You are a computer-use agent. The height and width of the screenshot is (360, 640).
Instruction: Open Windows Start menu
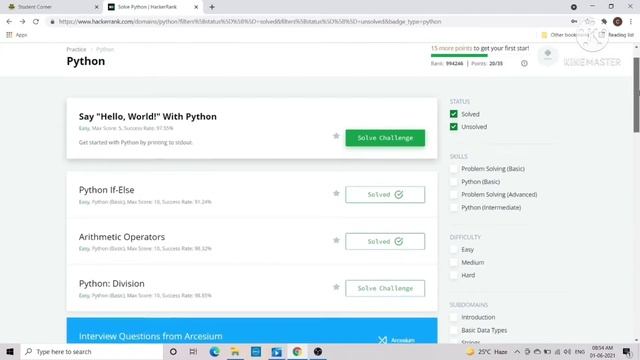coord(10,351)
